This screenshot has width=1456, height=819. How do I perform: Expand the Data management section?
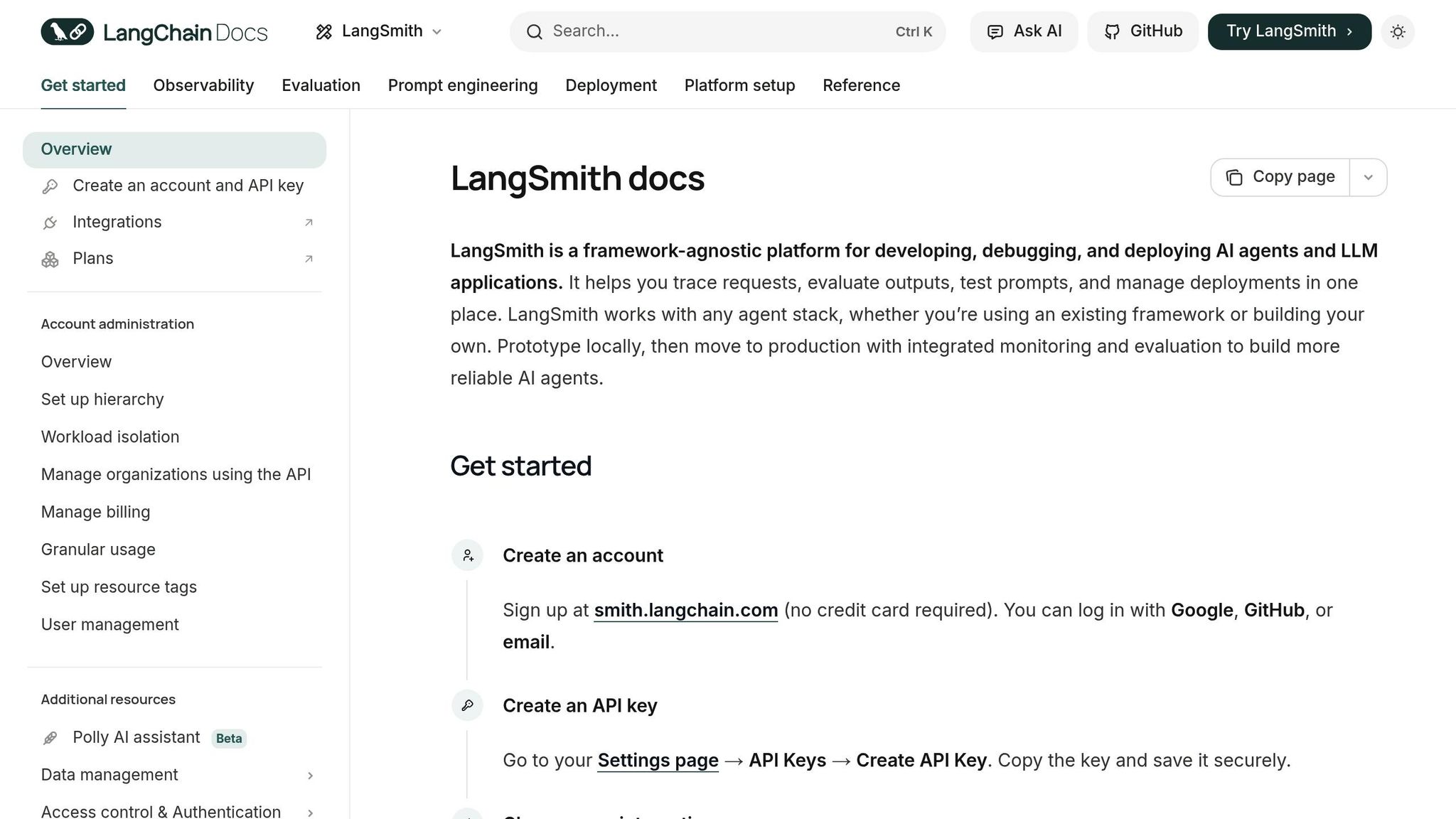click(x=311, y=776)
